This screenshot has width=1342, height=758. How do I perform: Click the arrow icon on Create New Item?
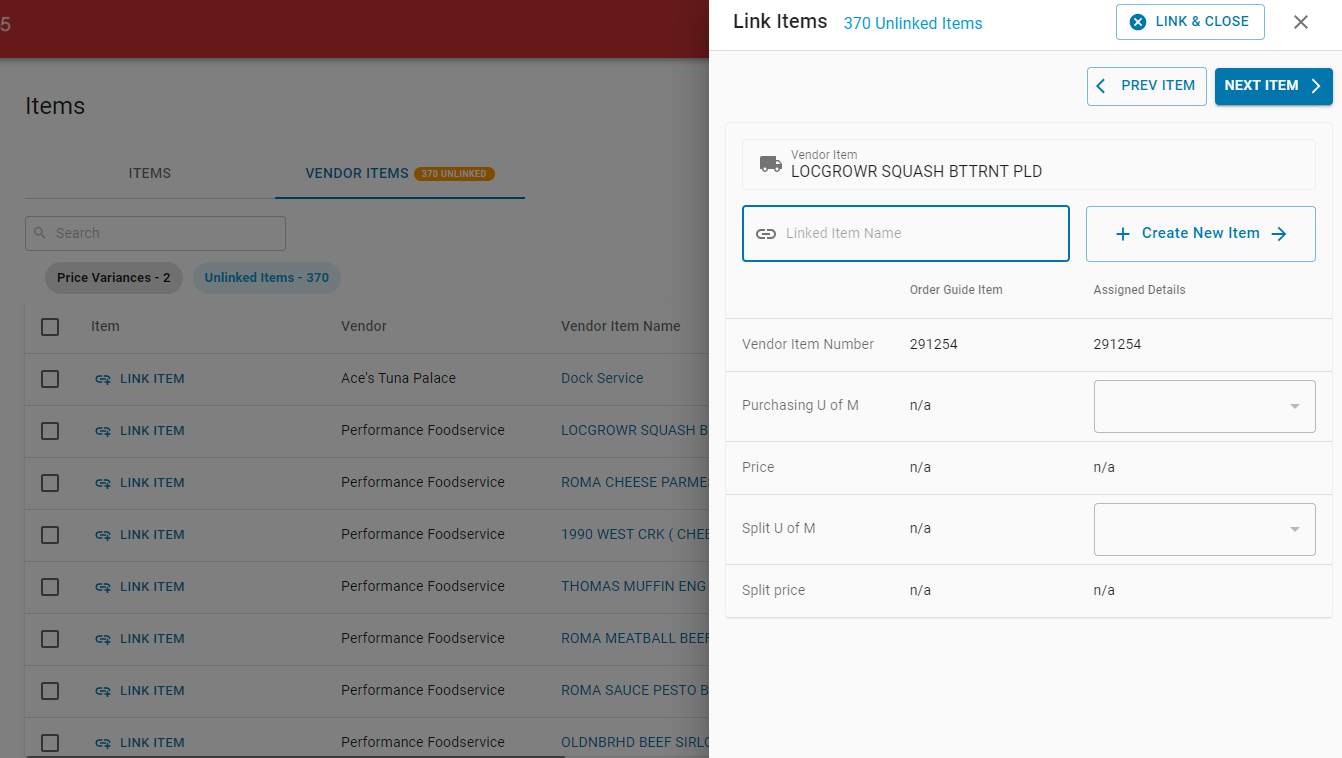tap(1279, 234)
